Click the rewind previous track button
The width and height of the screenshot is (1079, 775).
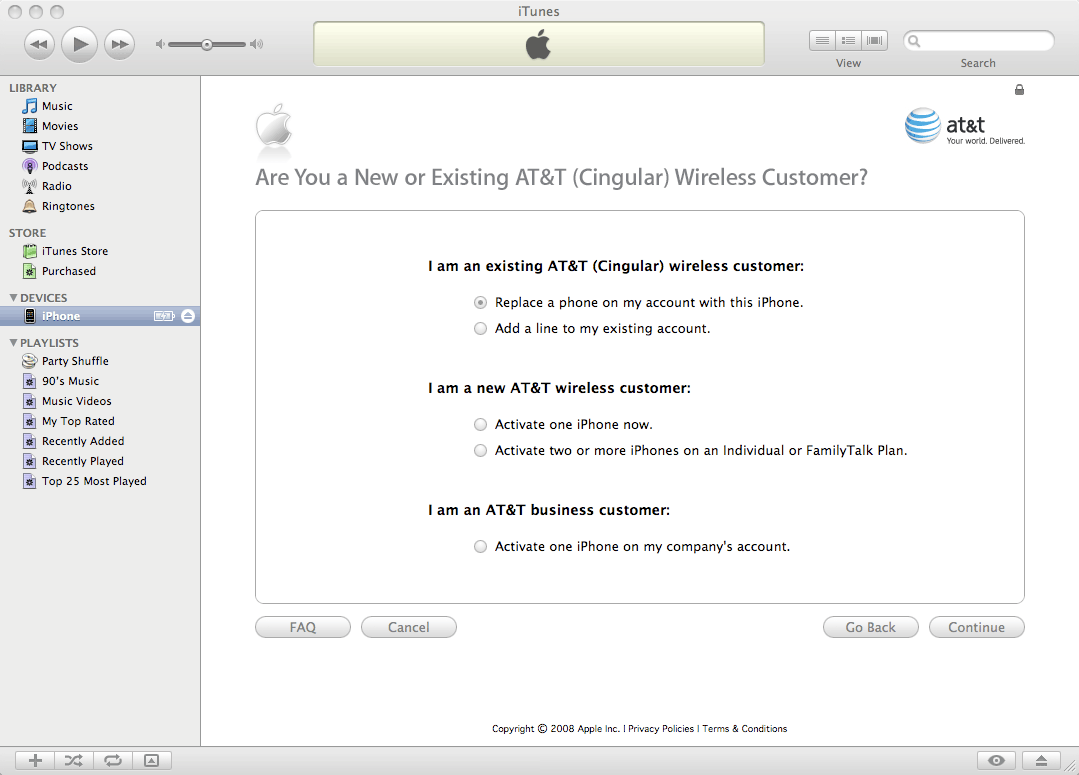[x=39, y=45]
